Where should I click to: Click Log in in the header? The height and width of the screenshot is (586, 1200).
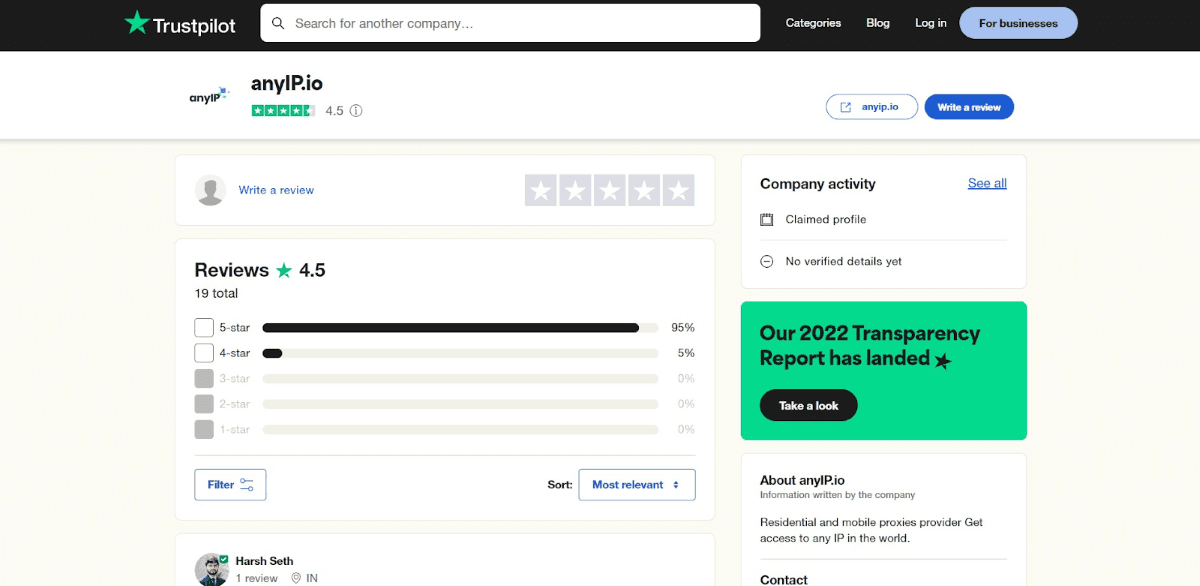pyautogui.click(x=931, y=23)
